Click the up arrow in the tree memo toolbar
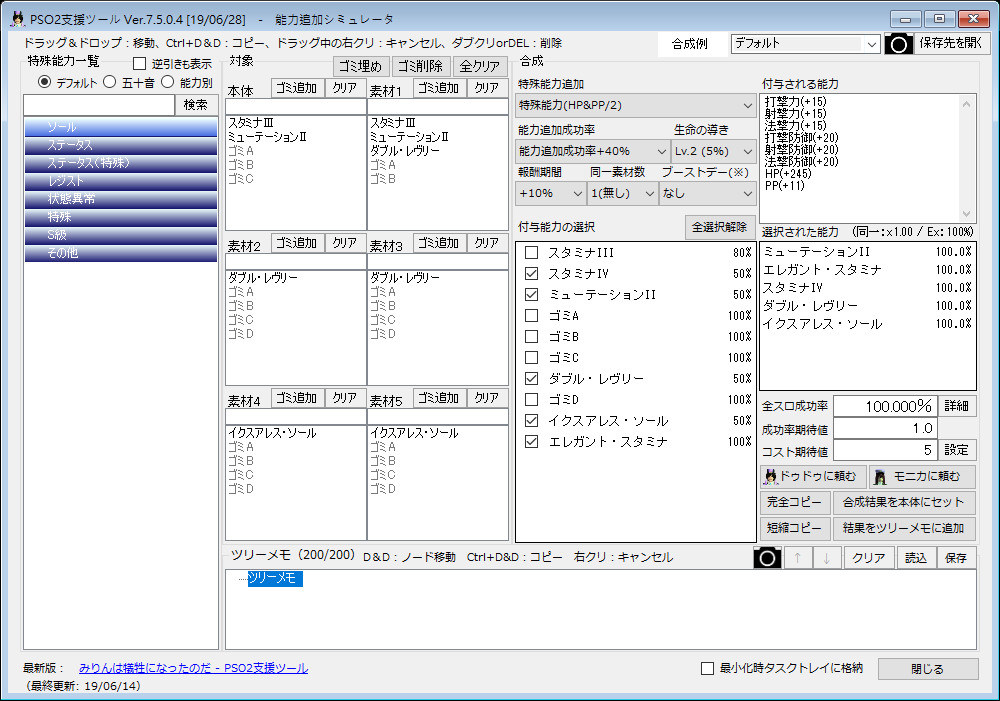The height and width of the screenshot is (701, 1000). click(798, 558)
